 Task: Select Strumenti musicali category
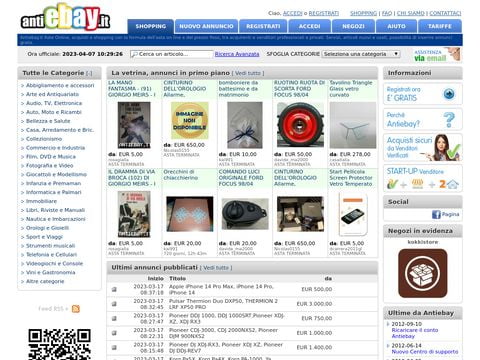coord(50,246)
